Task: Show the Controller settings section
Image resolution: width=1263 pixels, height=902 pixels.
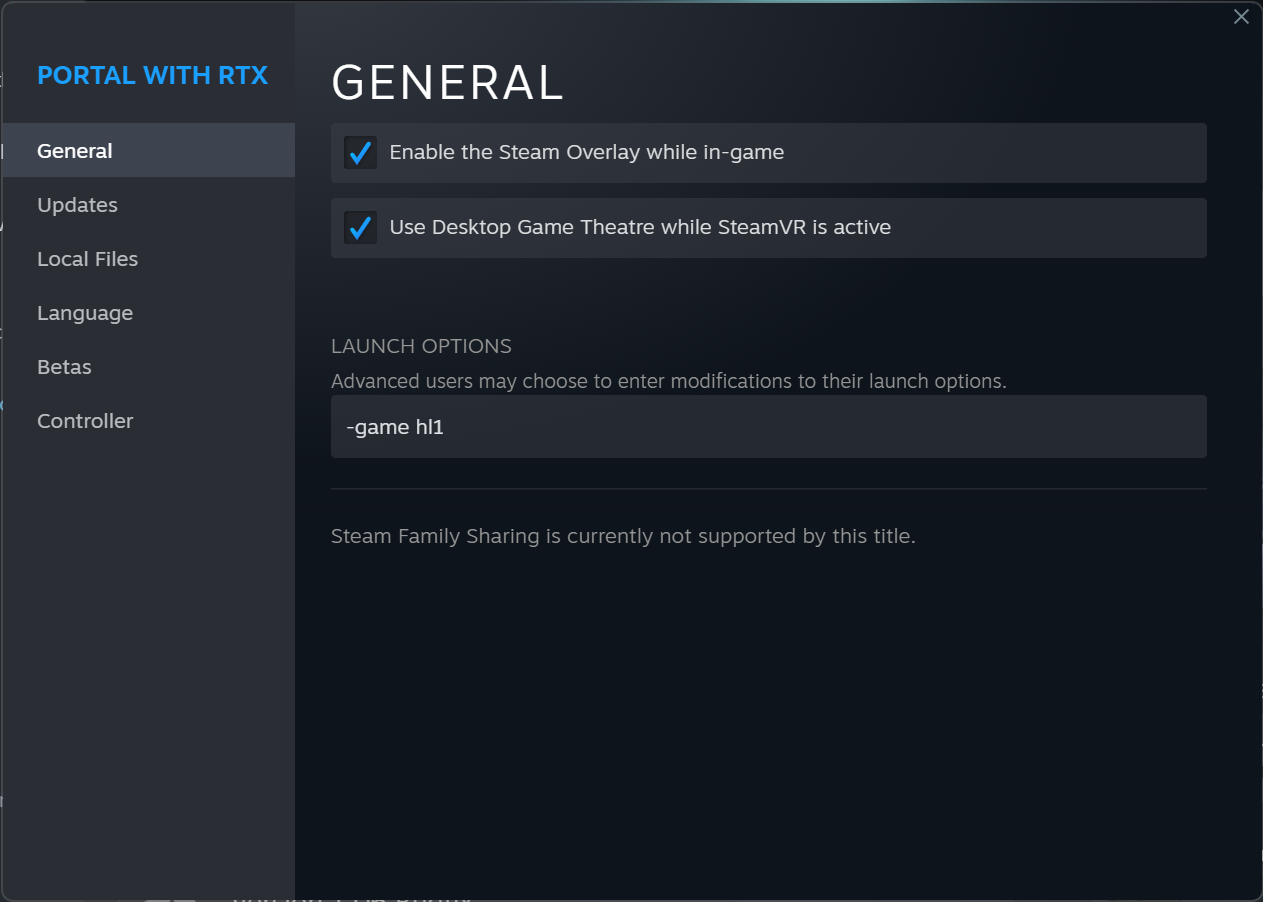Action: pyautogui.click(x=85, y=421)
